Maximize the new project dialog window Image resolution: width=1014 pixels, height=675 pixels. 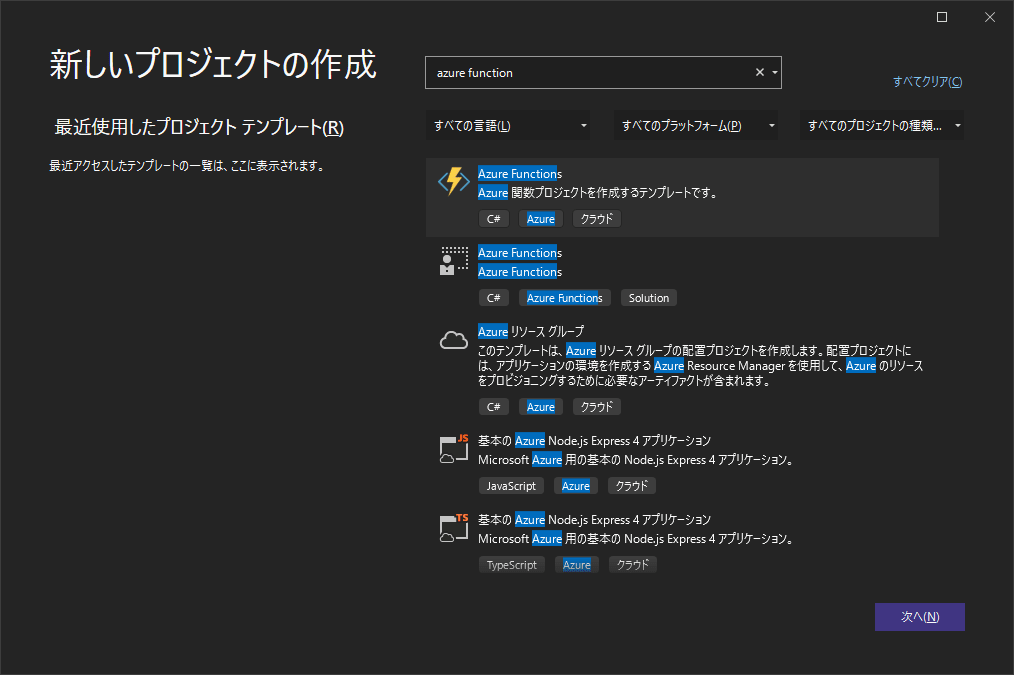click(x=942, y=17)
